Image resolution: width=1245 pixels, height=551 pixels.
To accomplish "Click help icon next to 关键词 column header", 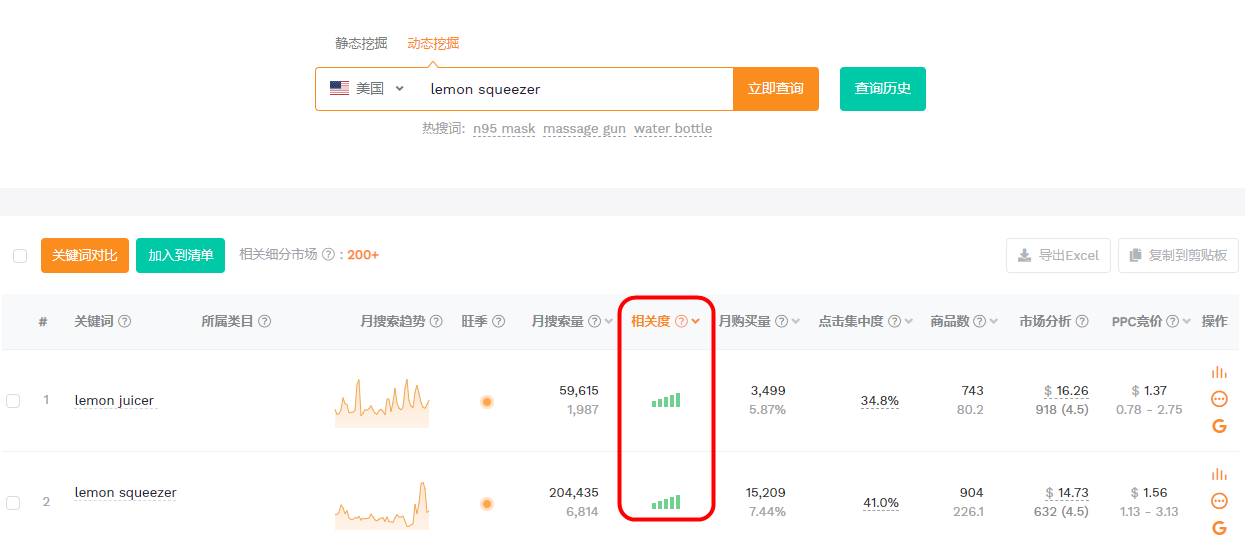I will (x=124, y=322).
